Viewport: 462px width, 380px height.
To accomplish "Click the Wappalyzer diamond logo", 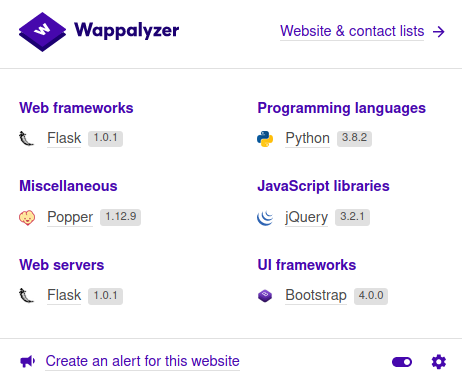I will click(42, 32).
